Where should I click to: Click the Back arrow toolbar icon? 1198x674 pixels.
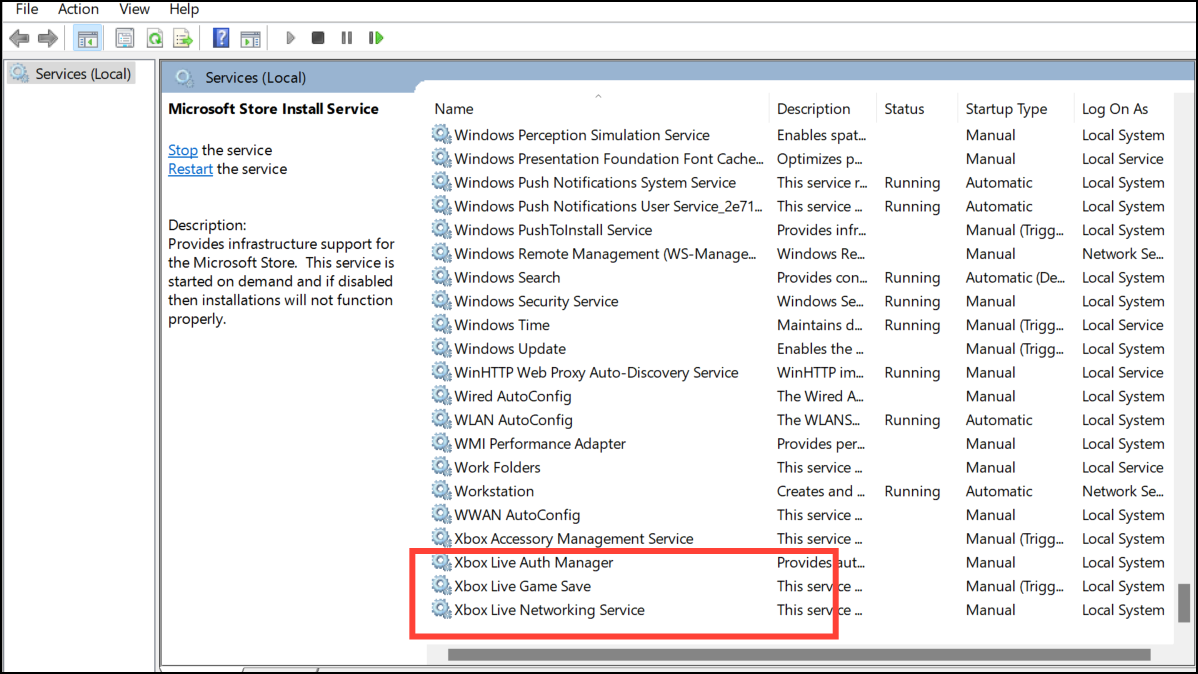[x=19, y=38]
